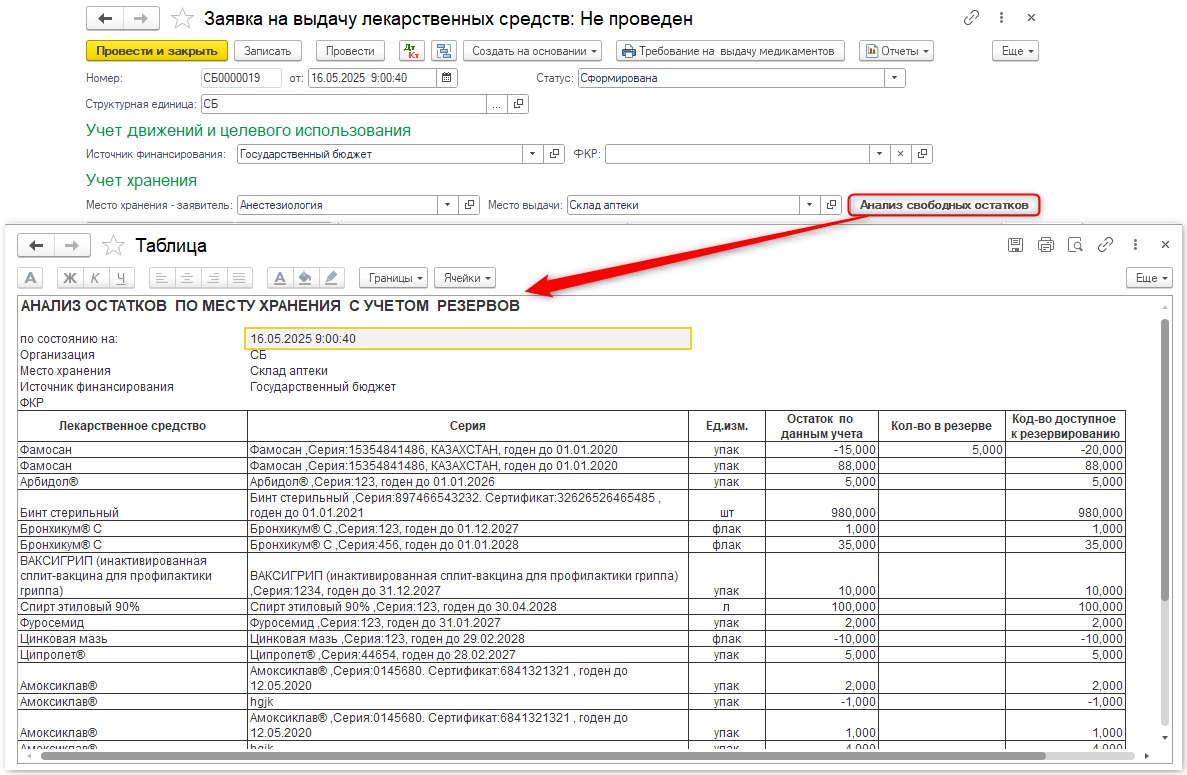This screenshot has height=775, width=1187.
Task: Print Требование на выдачу медикаментов
Action: point(730,51)
